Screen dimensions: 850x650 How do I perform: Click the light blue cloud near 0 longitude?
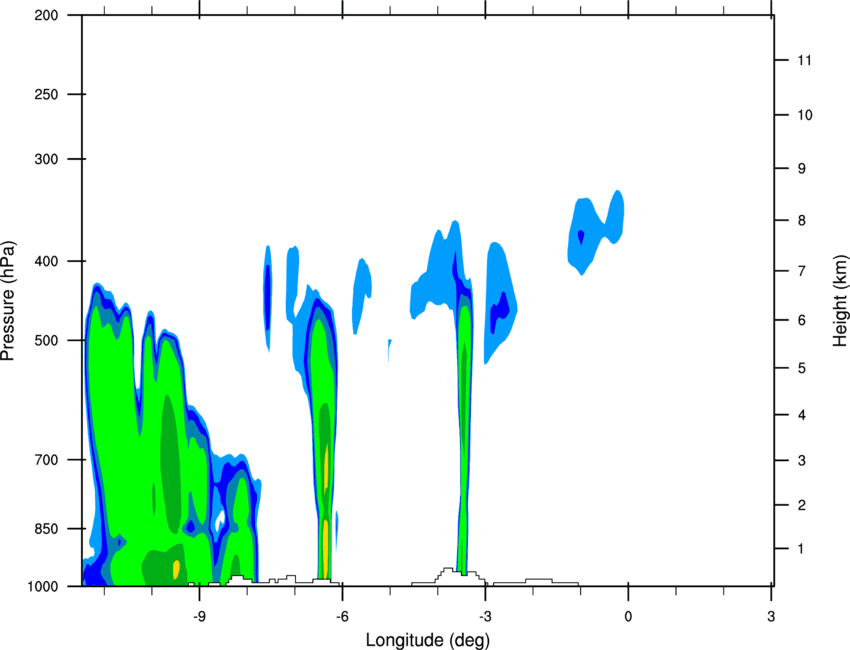[595, 232]
